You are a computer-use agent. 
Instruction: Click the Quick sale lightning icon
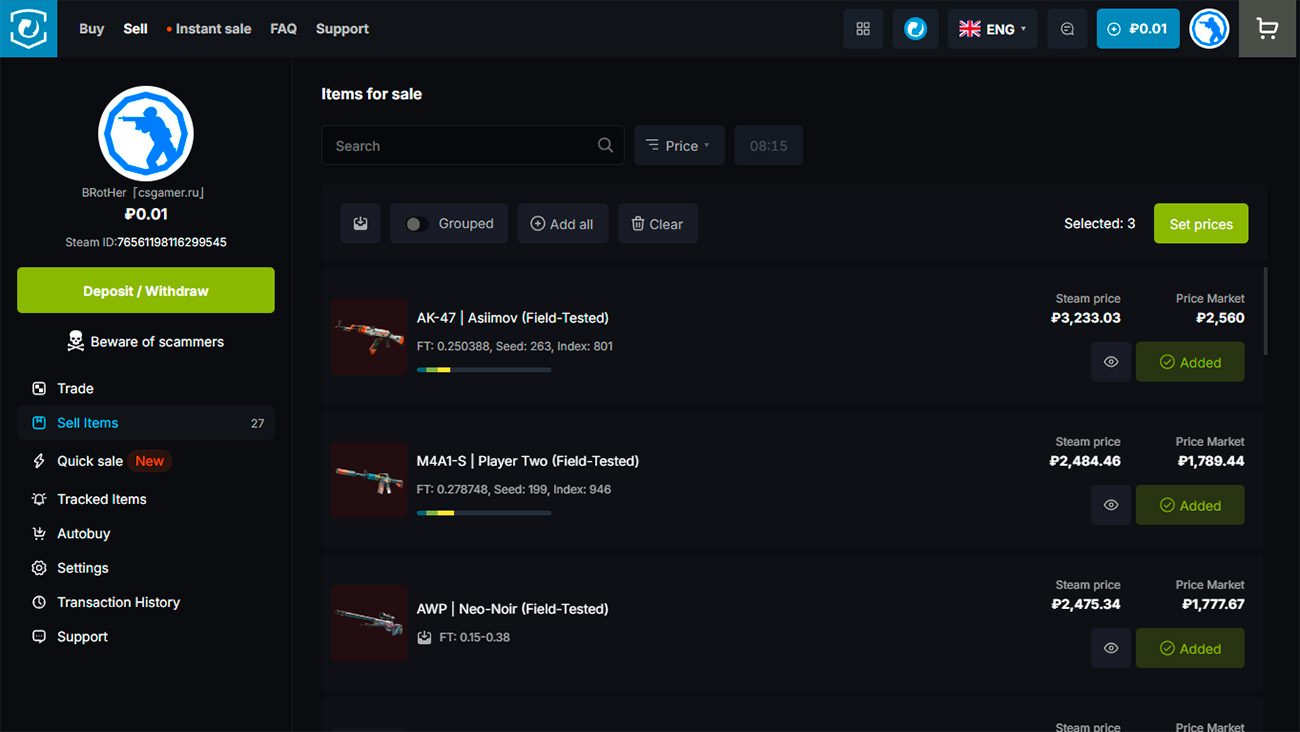point(39,461)
